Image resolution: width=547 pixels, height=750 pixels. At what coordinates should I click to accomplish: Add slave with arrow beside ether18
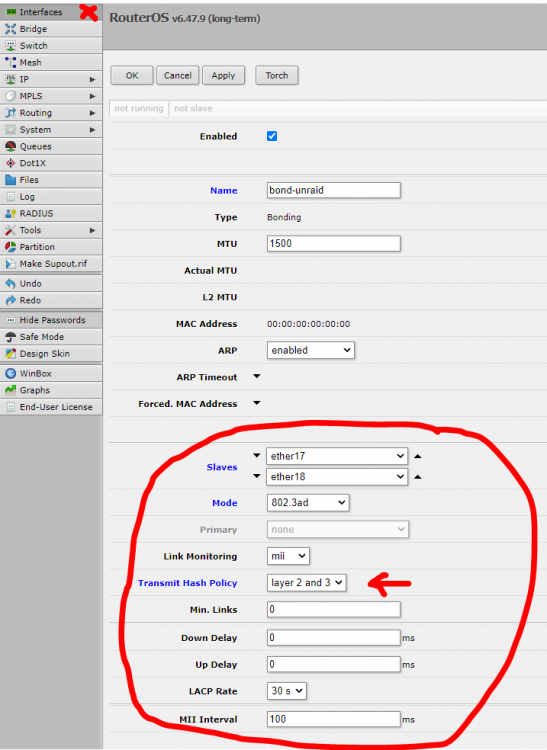(x=257, y=476)
